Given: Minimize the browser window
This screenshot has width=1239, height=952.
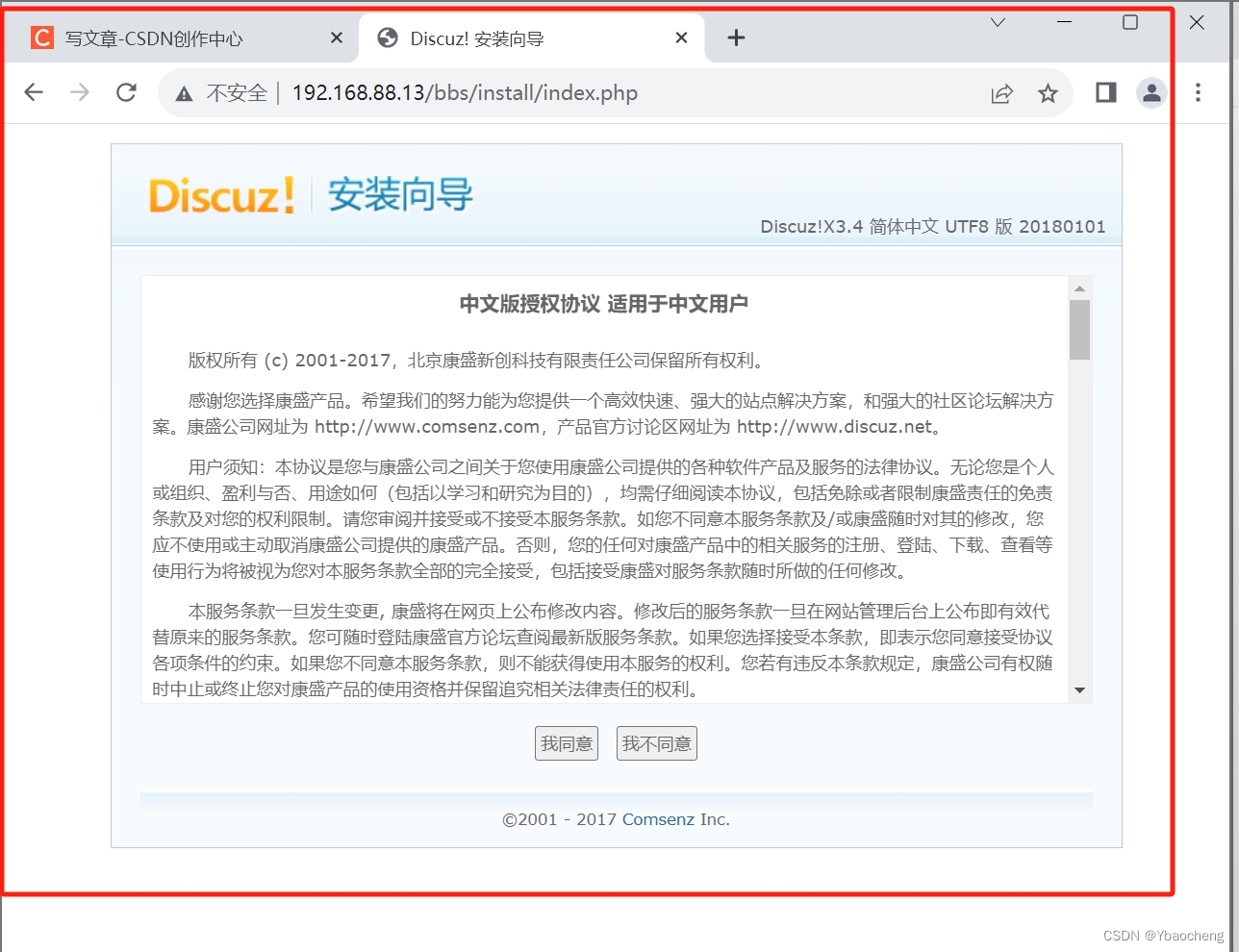Looking at the screenshot, I should [x=1064, y=22].
